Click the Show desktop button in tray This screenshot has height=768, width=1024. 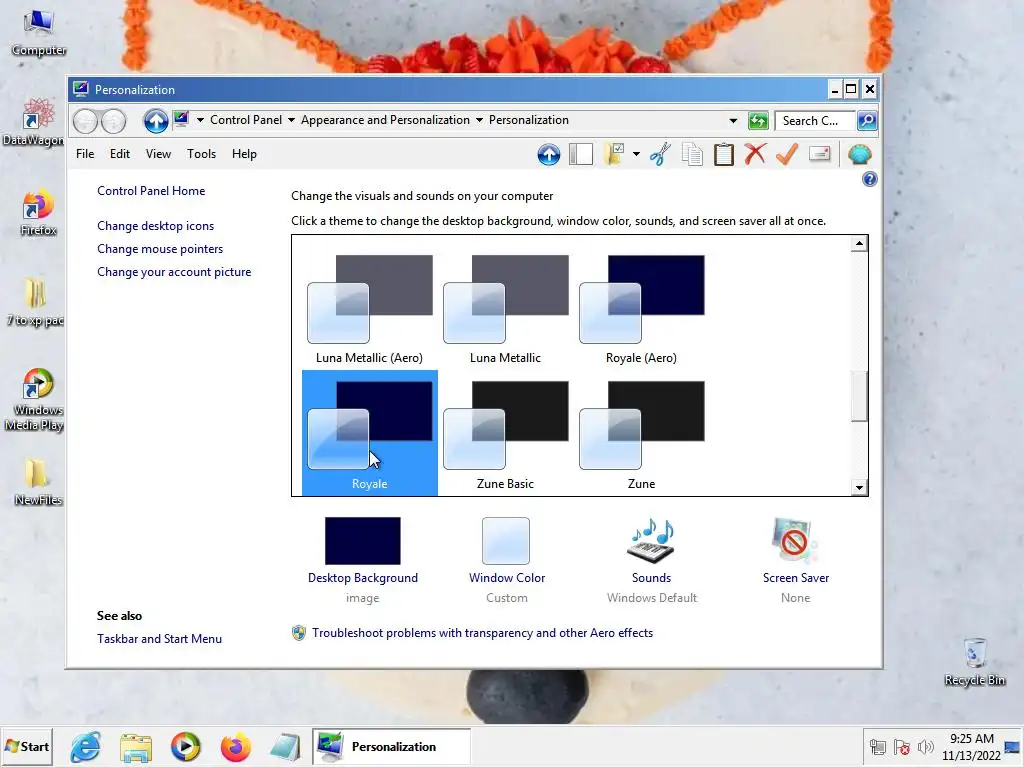1013,747
